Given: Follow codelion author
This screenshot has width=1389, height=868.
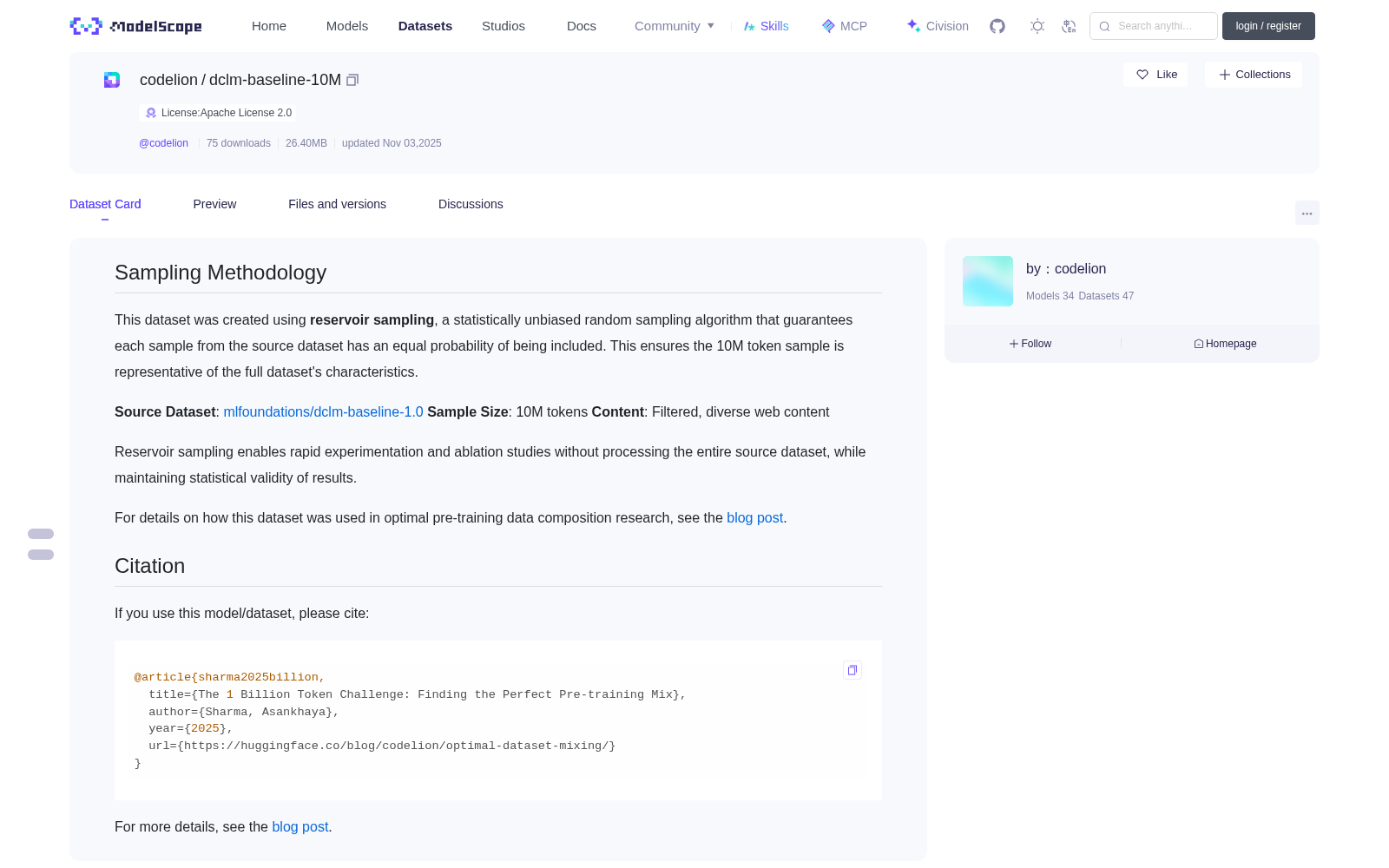Looking at the screenshot, I should (1030, 344).
